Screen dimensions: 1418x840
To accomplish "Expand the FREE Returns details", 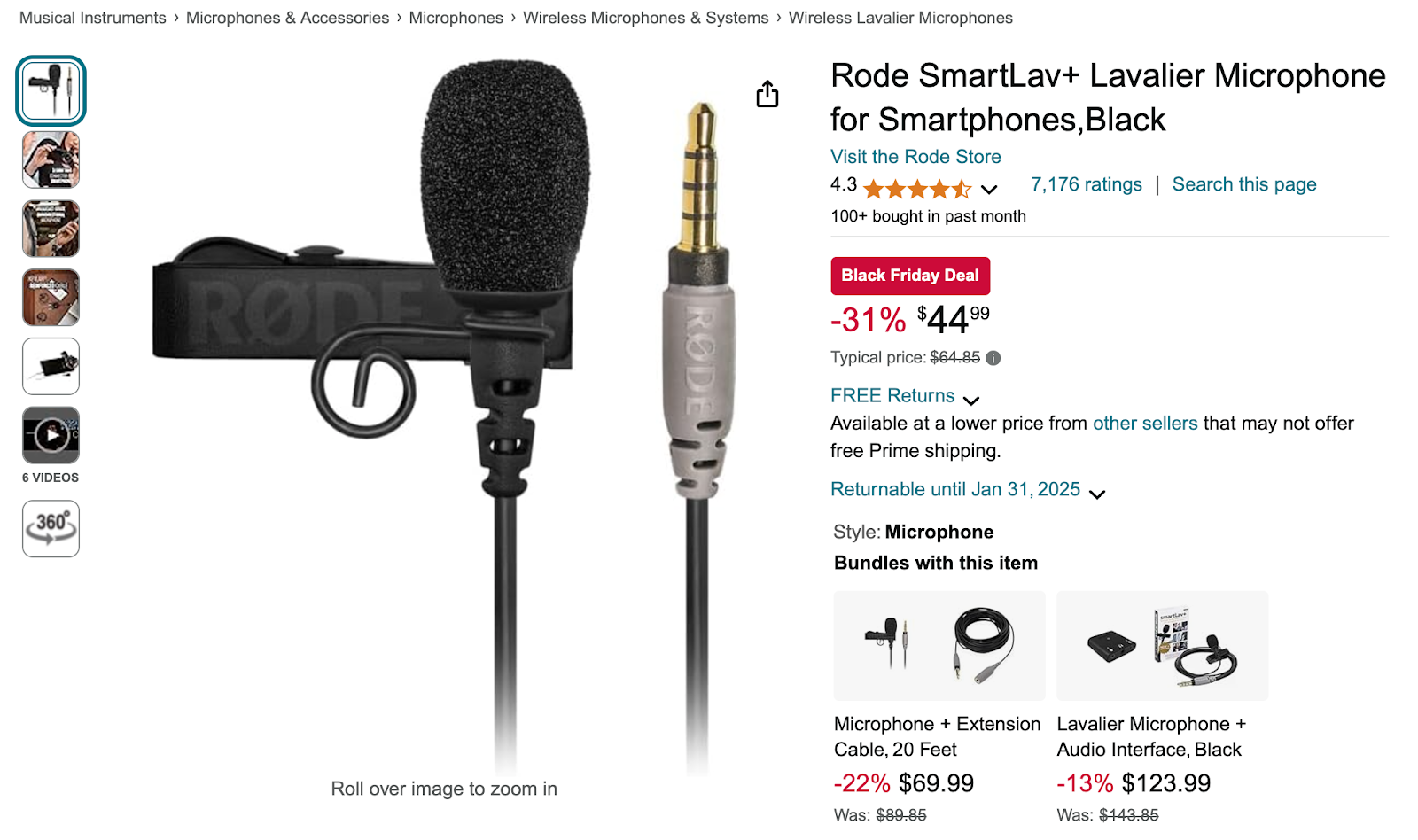I will pos(892,396).
